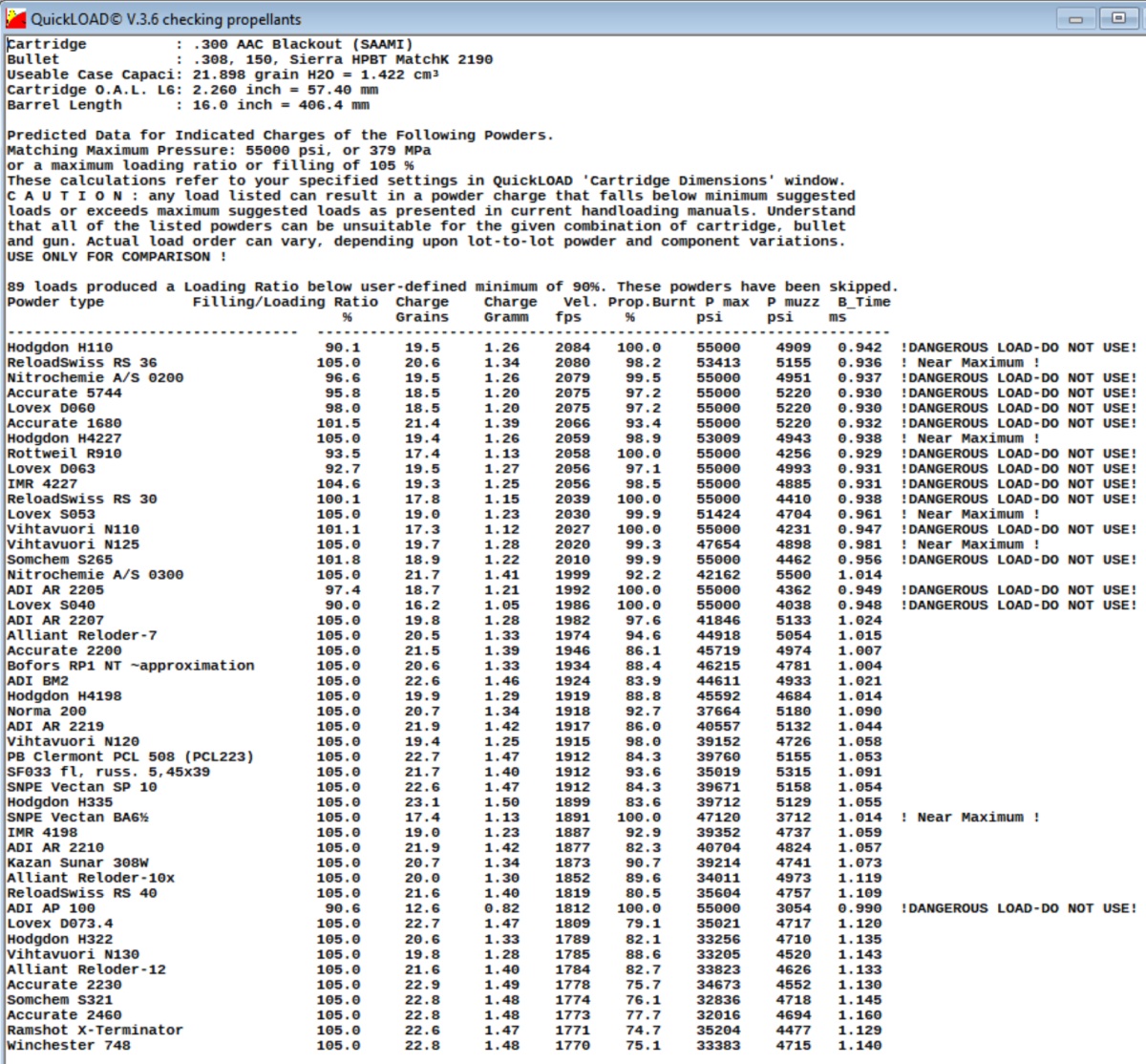Click the Bullet Sierra HPBT MatchK 2190 line
1146x1064 pixels.
tap(250, 59)
